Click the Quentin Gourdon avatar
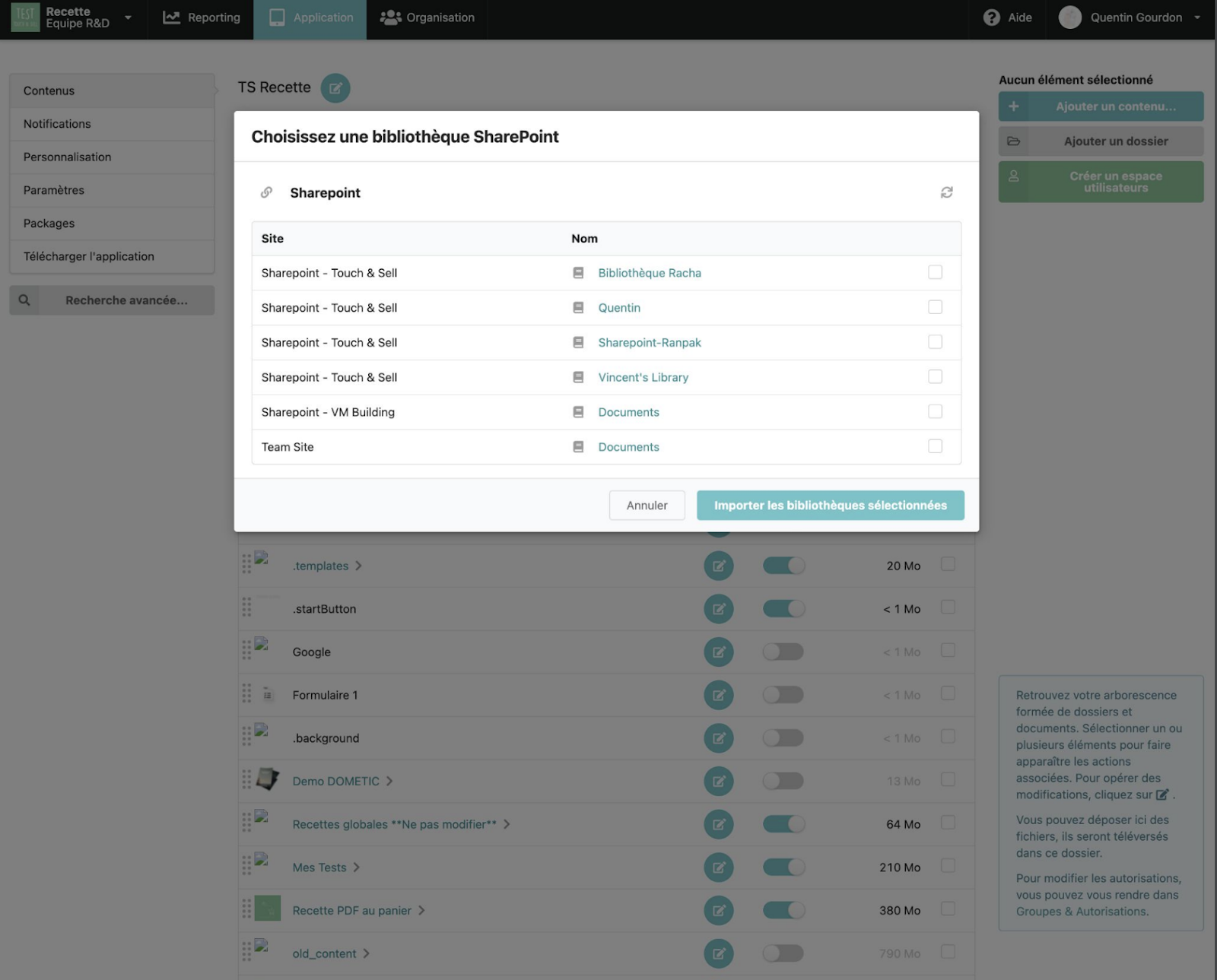This screenshot has height=980, width=1217. (1070, 17)
